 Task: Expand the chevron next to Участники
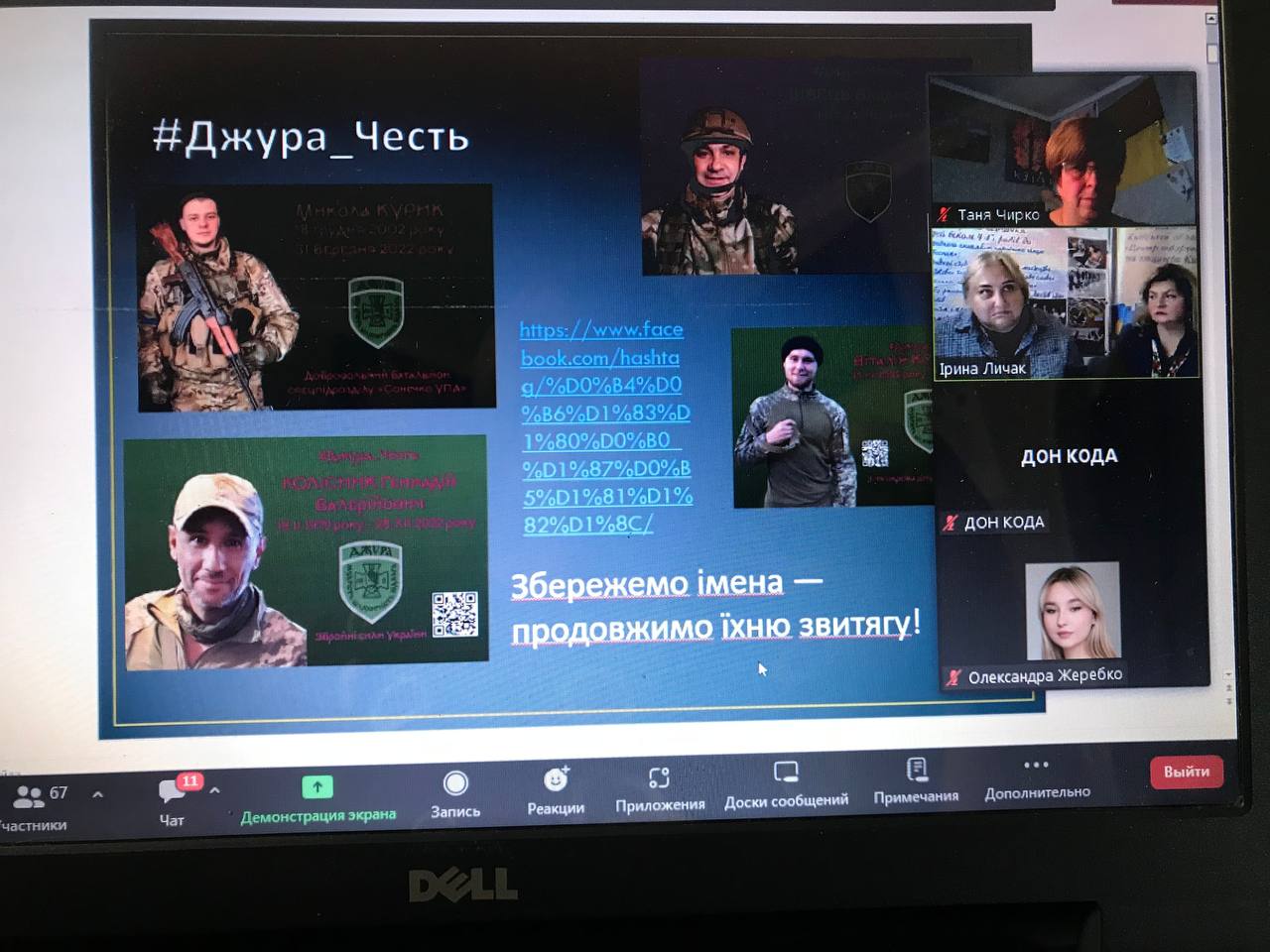(x=97, y=794)
